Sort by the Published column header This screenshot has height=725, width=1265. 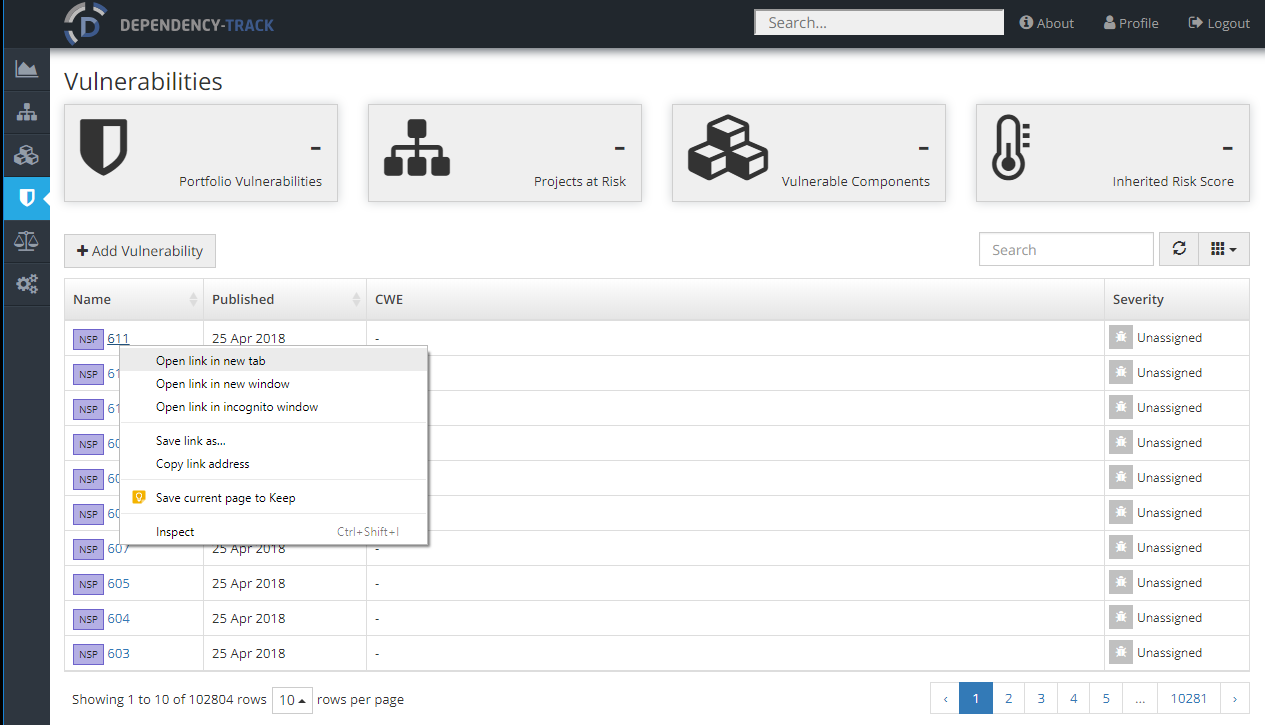pyautogui.click(x=285, y=299)
